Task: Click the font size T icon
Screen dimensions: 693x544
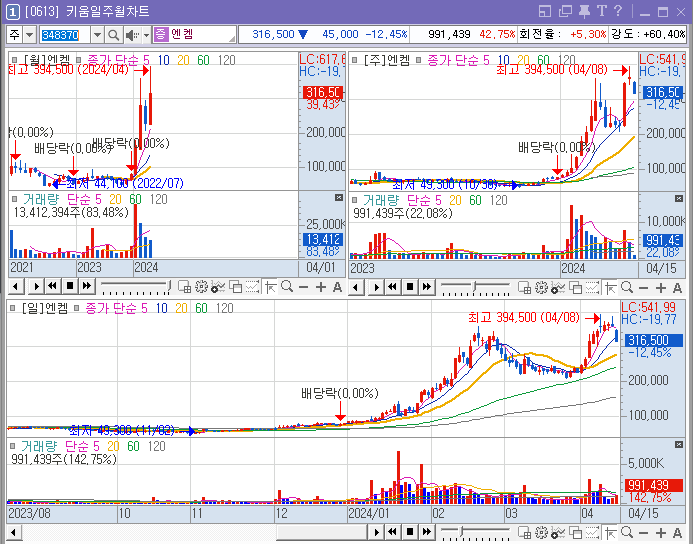Action: [x=602, y=11]
